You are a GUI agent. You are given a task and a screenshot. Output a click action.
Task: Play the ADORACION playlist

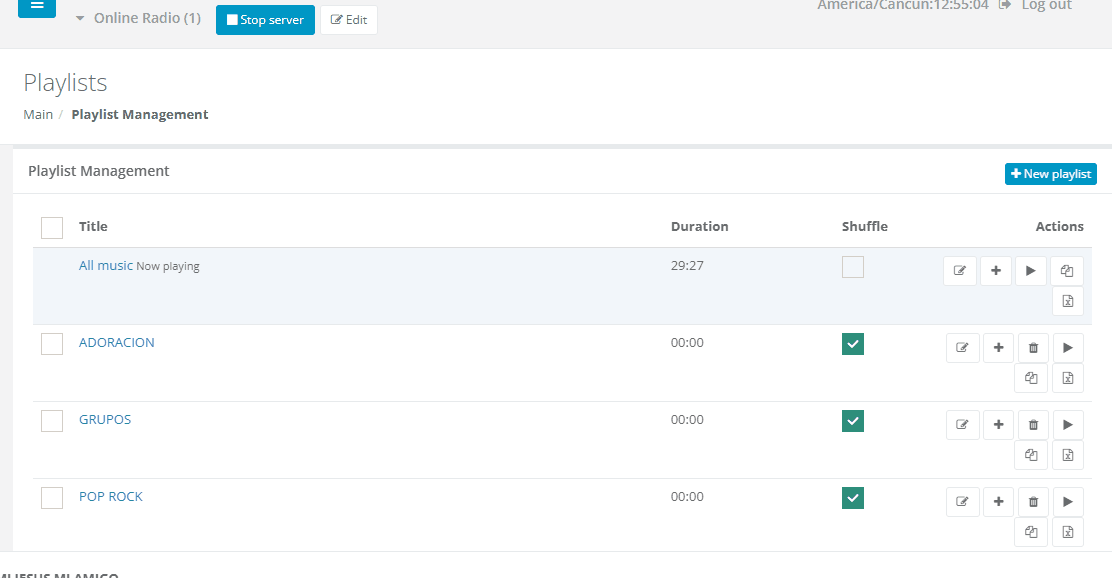[x=1068, y=348]
